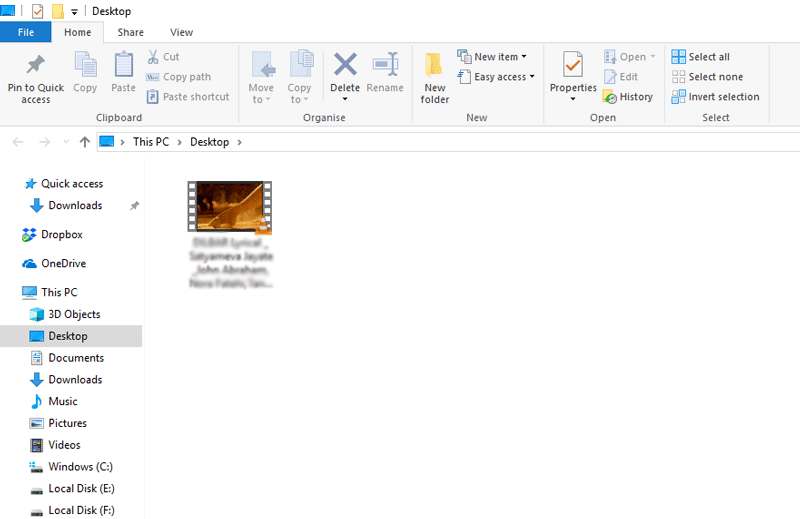Open the Copy to menu
800x519 pixels.
pyautogui.click(x=299, y=78)
